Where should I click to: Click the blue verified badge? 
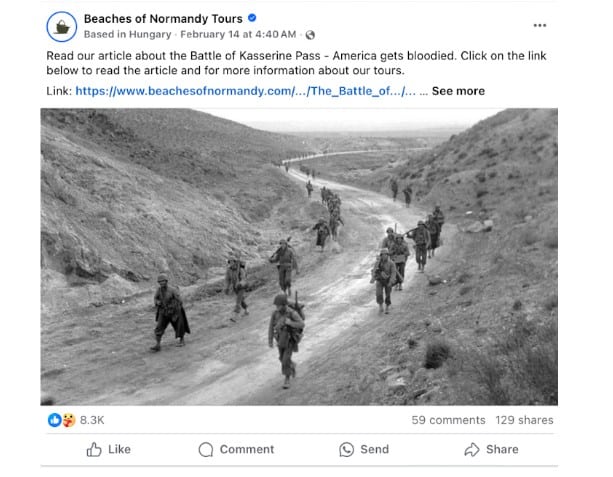pyautogui.click(x=252, y=18)
